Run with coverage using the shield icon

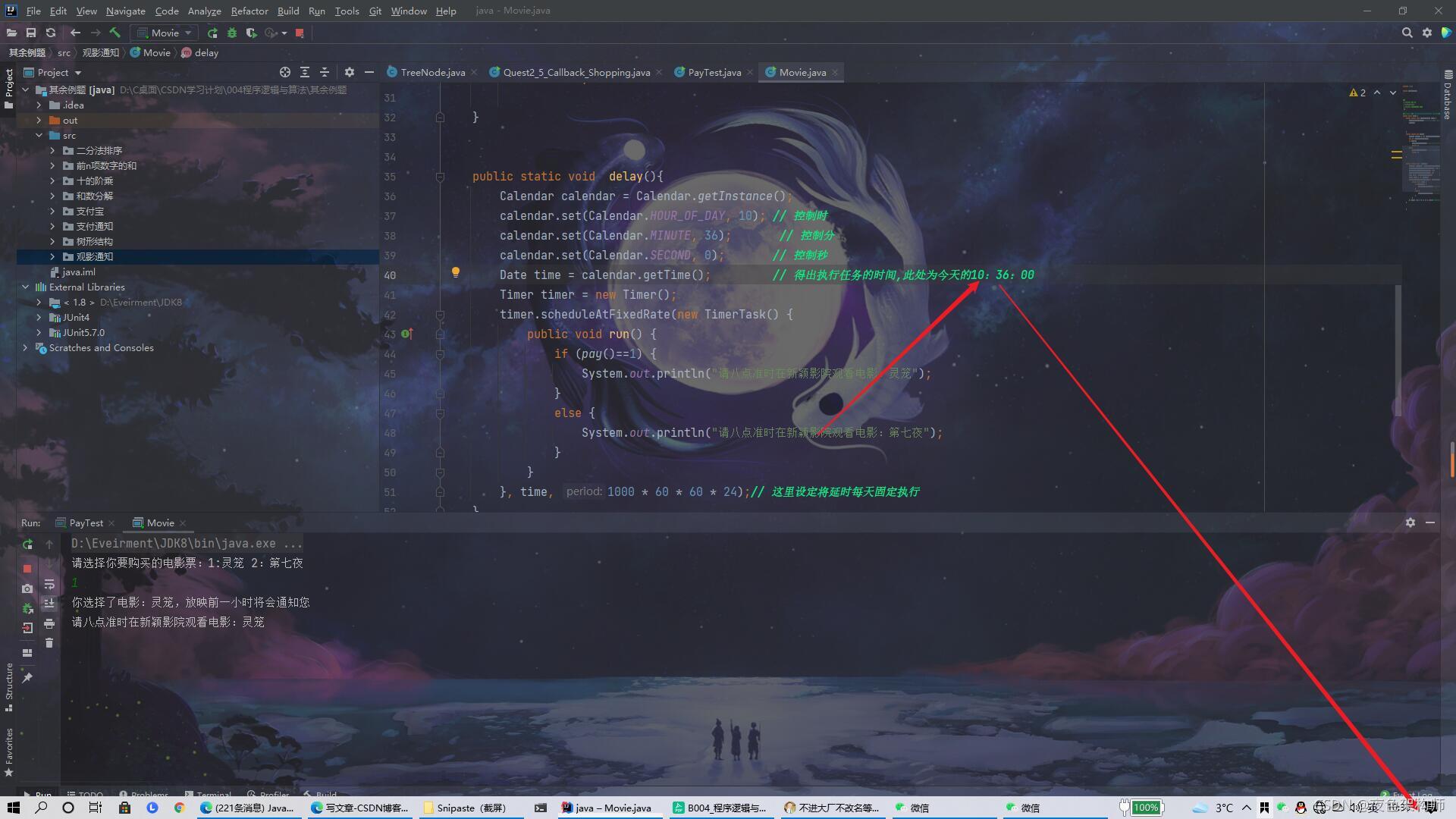tap(252, 33)
